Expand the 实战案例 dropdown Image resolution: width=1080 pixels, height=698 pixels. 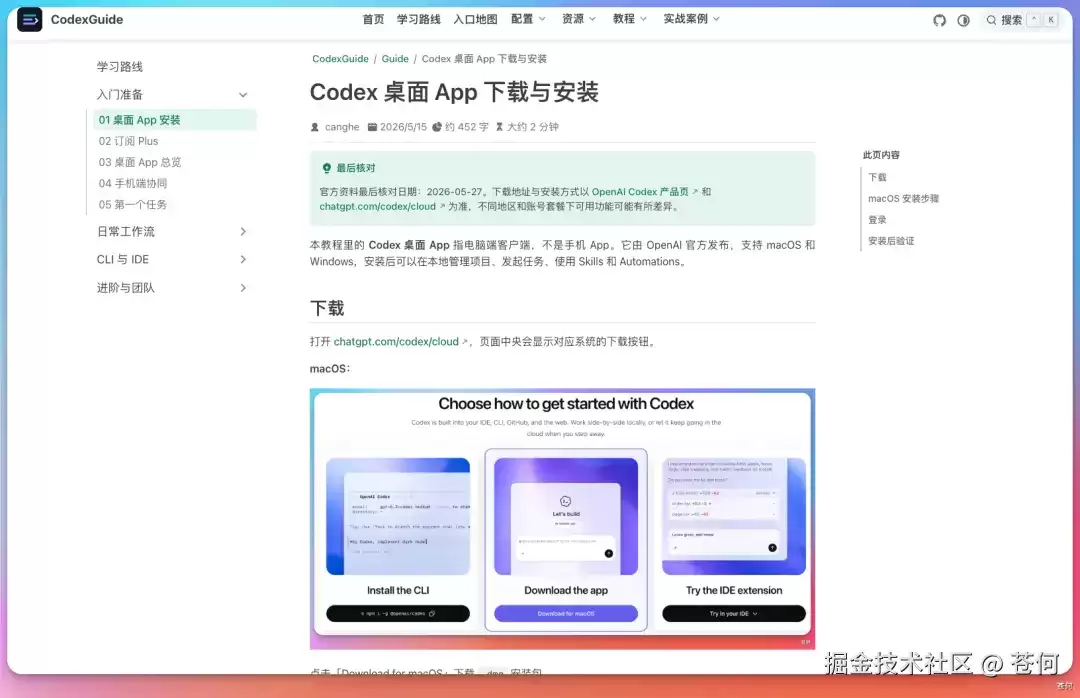[x=692, y=19]
